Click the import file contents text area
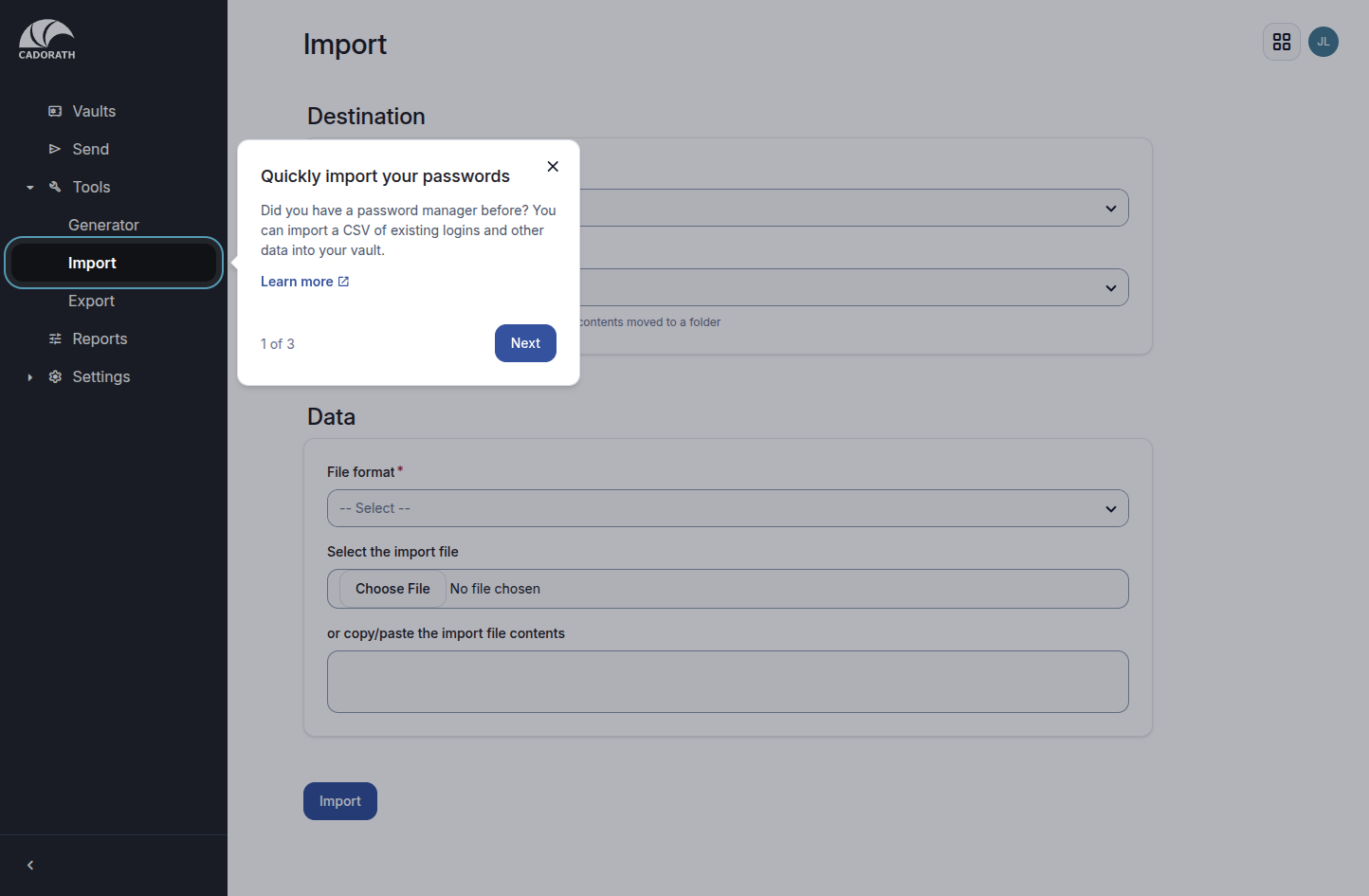 click(x=728, y=682)
